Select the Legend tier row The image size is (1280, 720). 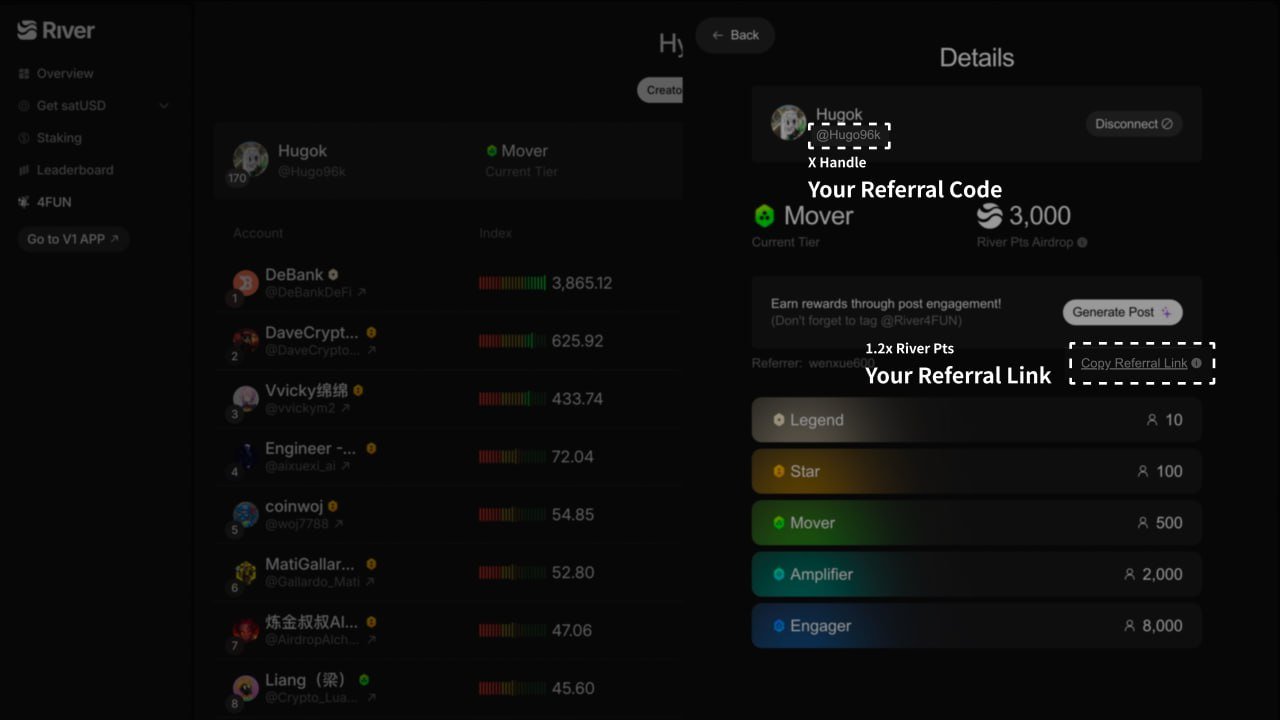pos(977,420)
